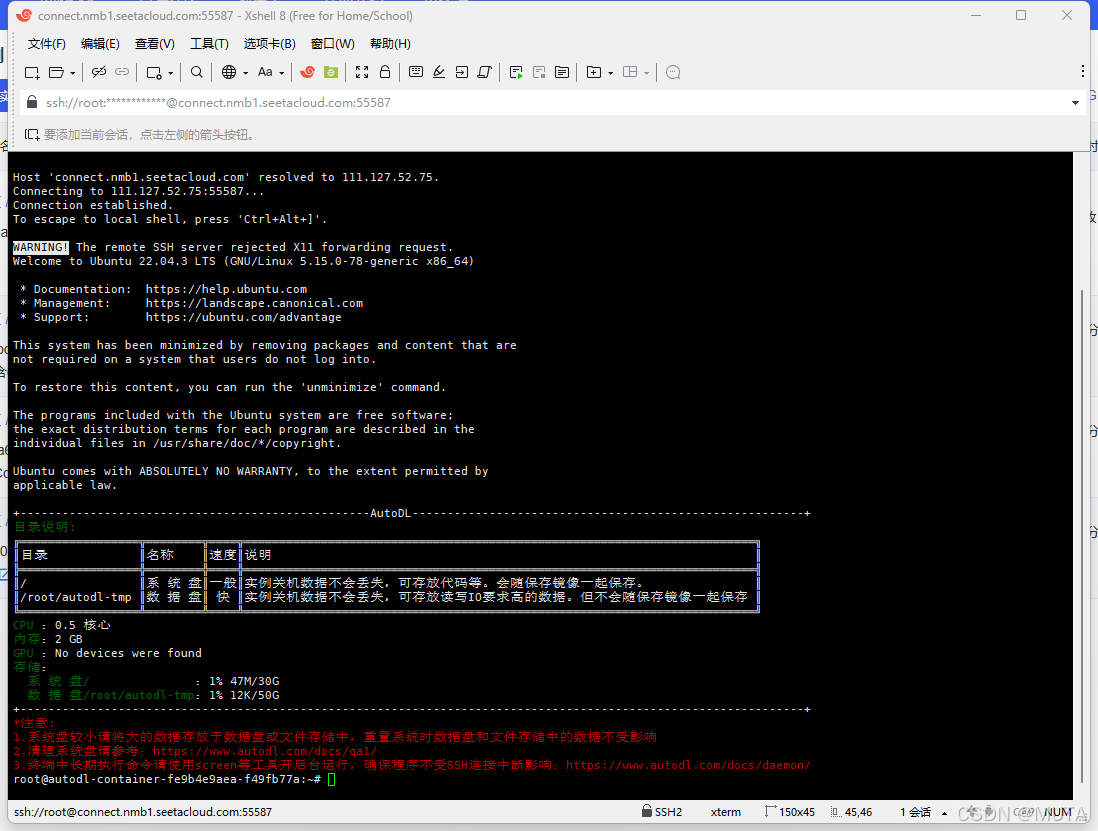Expand the address bar history dropdown
1098x831 pixels.
tap(1076, 103)
